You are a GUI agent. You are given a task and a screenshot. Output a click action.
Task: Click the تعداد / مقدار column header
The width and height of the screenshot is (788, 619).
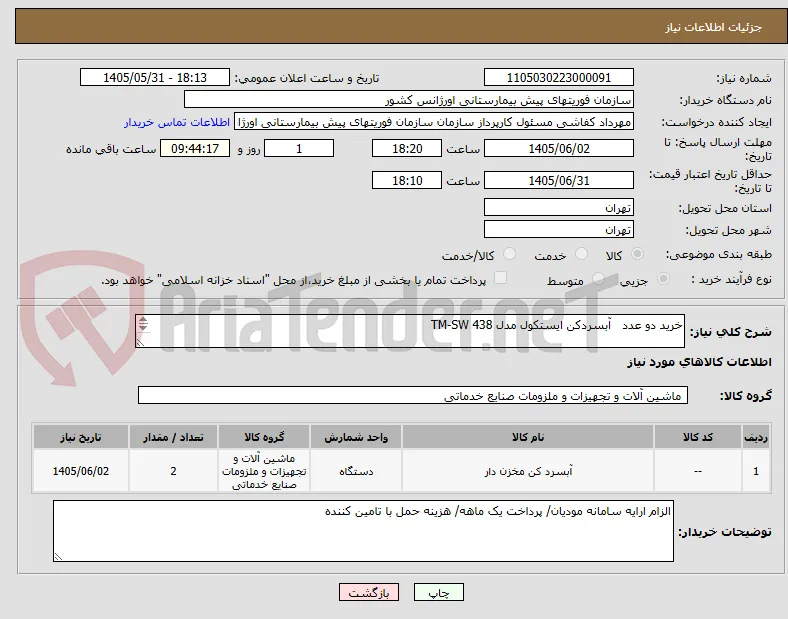[x=173, y=437]
